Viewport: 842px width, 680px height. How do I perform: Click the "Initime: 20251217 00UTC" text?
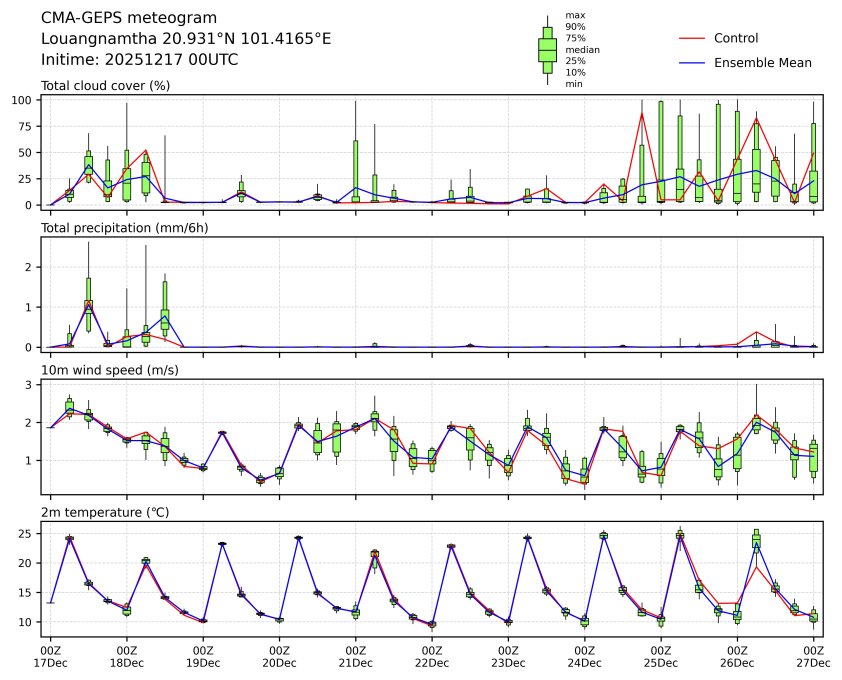(x=139, y=59)
